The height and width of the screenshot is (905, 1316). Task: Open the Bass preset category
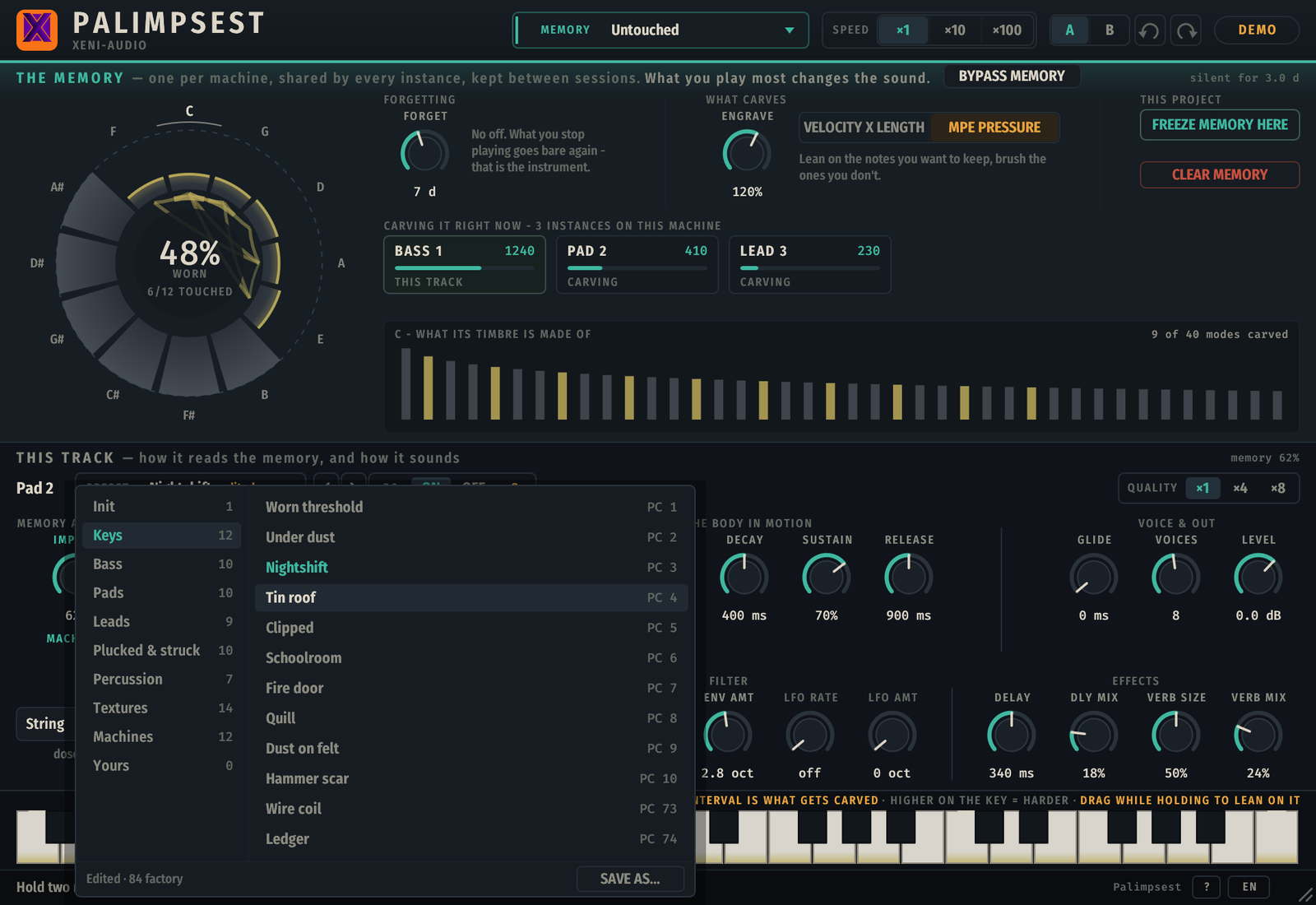point(162,564)
